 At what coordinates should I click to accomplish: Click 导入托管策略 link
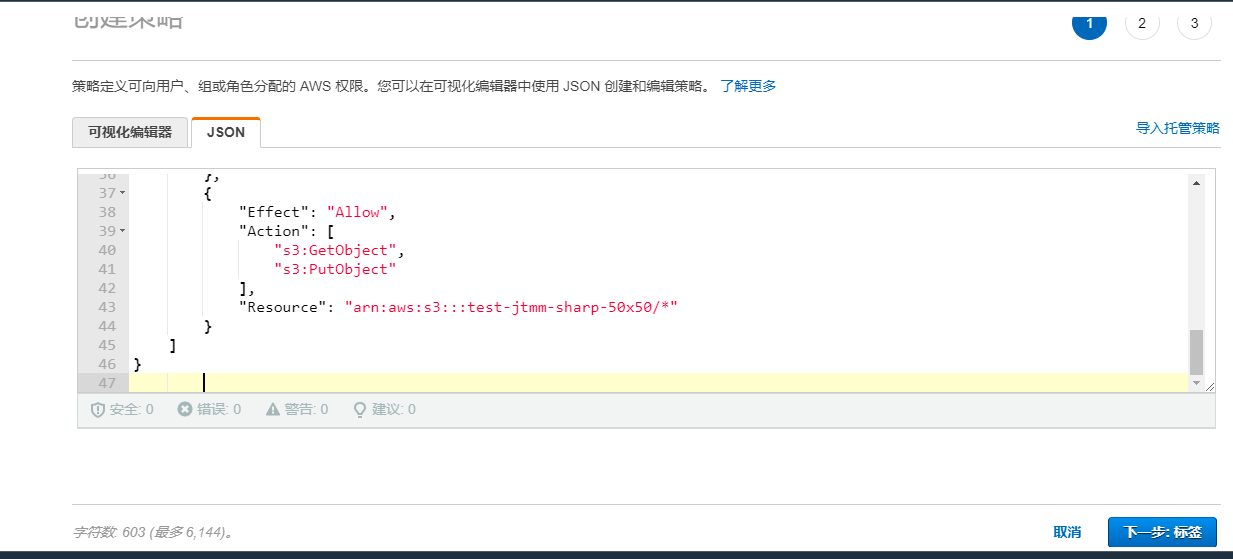point(1178,128)
